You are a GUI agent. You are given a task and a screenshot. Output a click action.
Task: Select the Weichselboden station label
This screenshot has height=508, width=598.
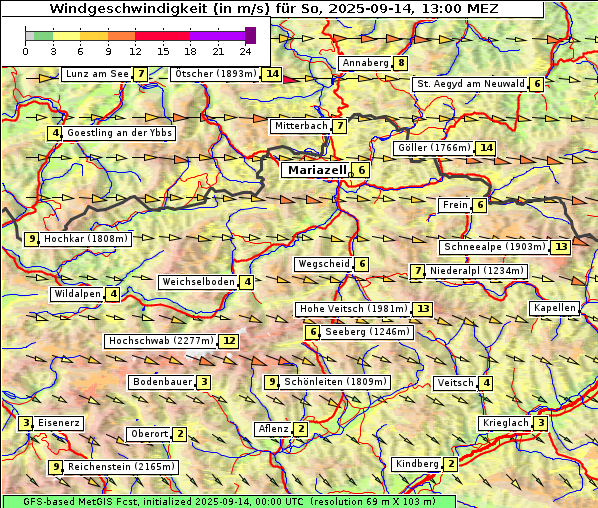[199, 282]
